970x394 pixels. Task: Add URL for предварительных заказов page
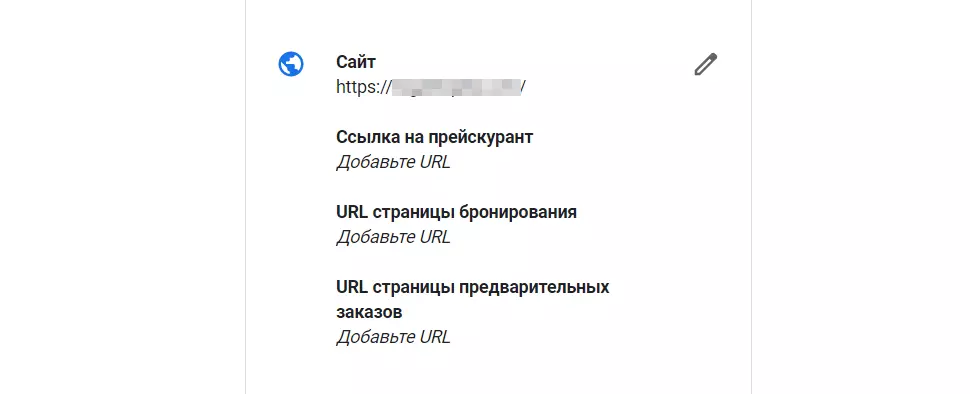393,337
